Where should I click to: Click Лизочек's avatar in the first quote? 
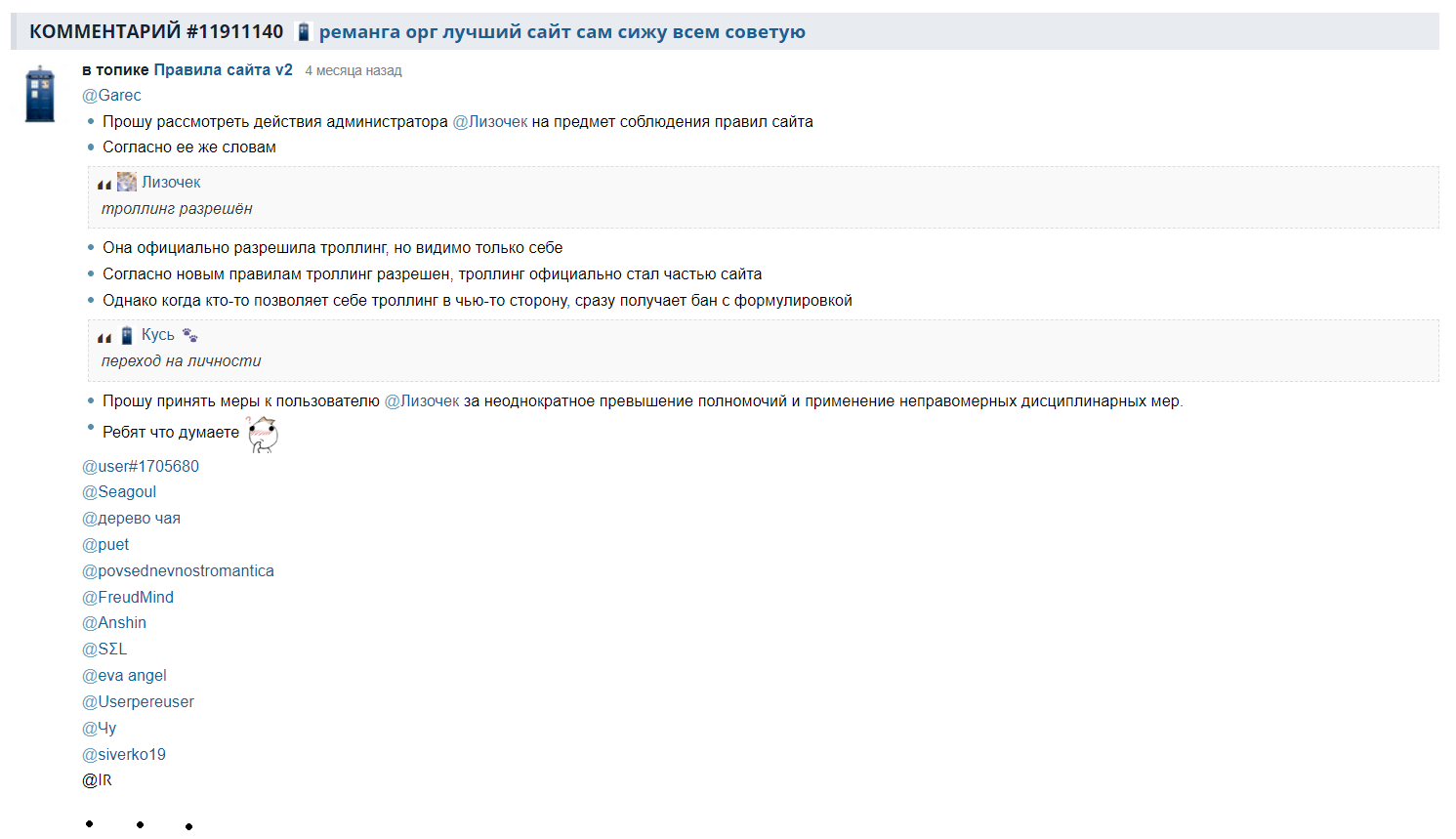tap(127, 182)
